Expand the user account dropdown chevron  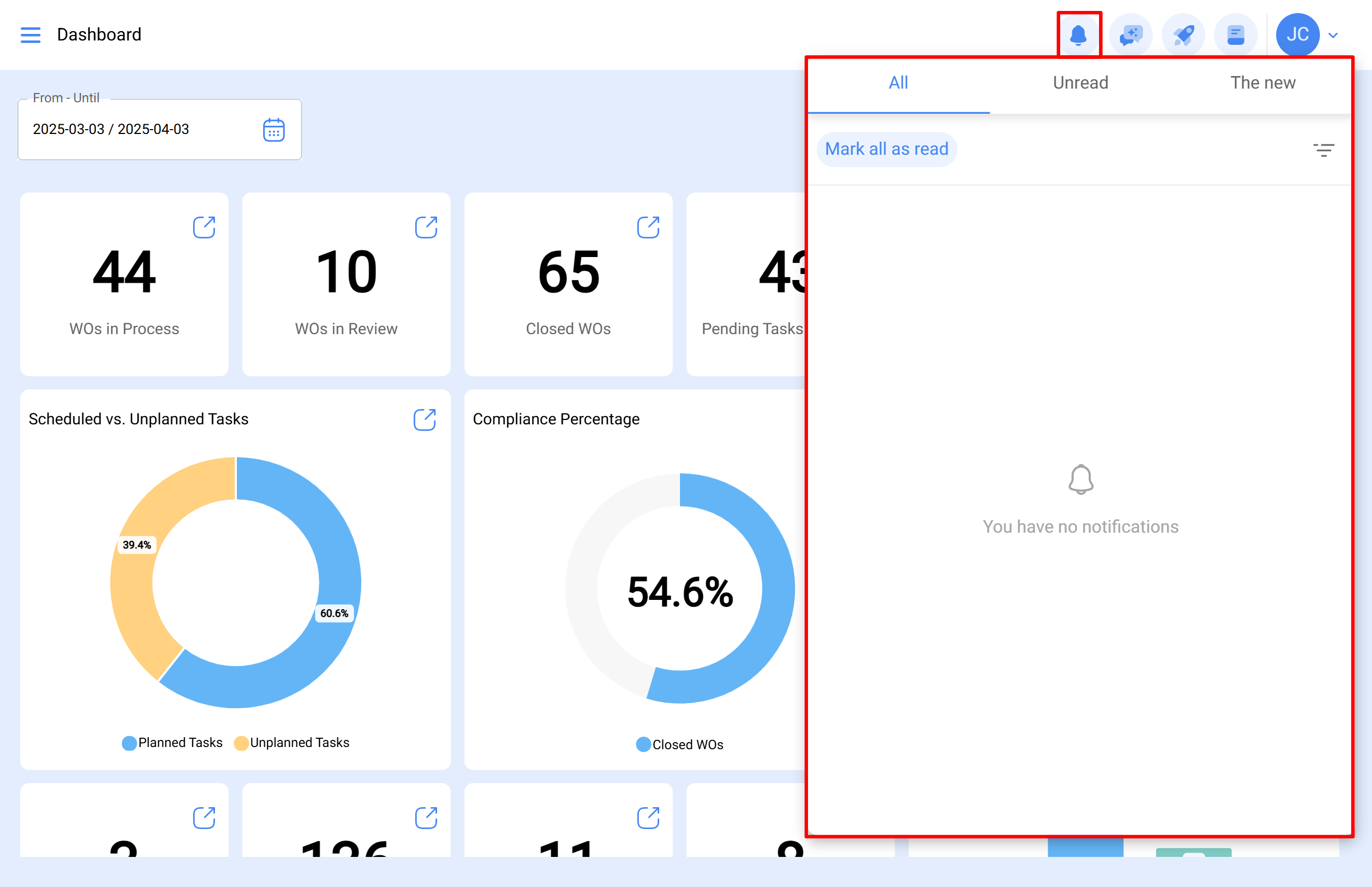1333,35
